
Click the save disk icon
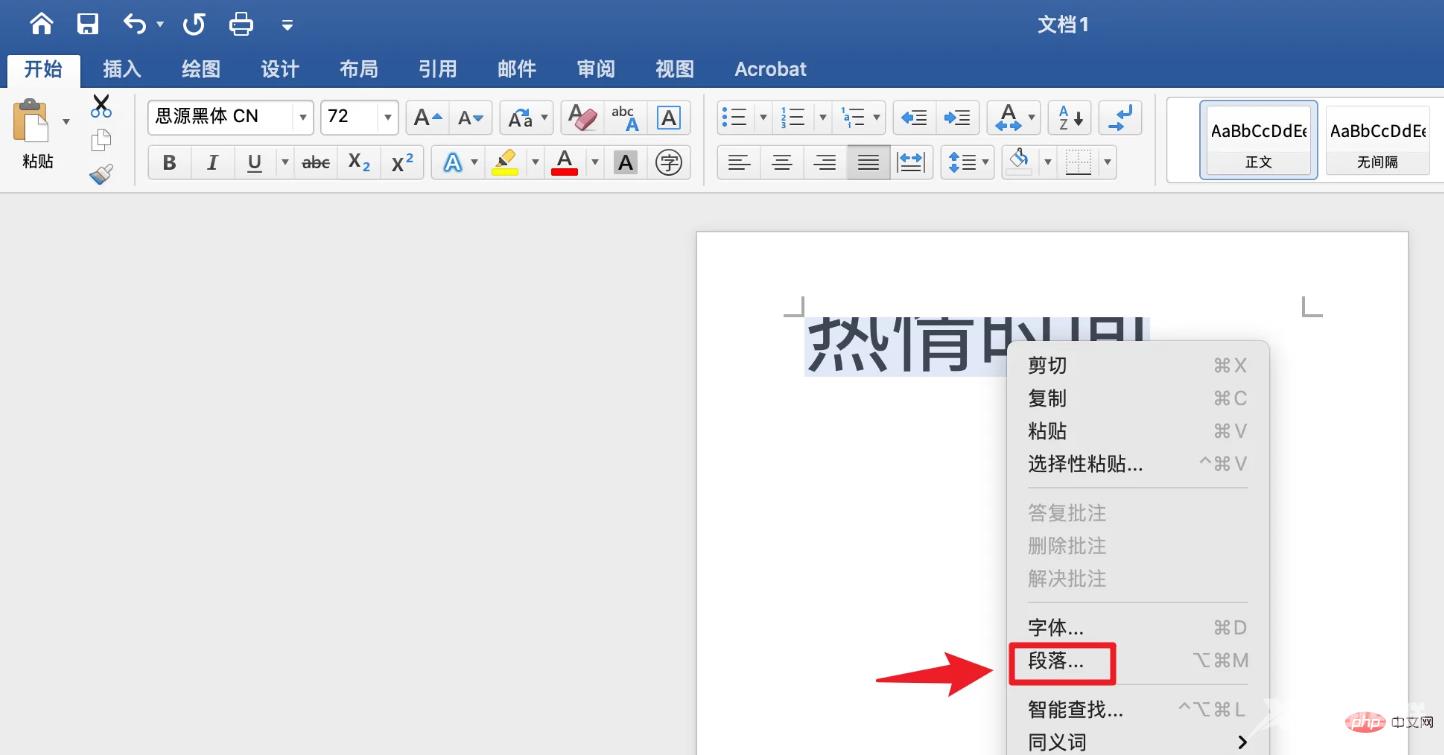tap(88, 24)
